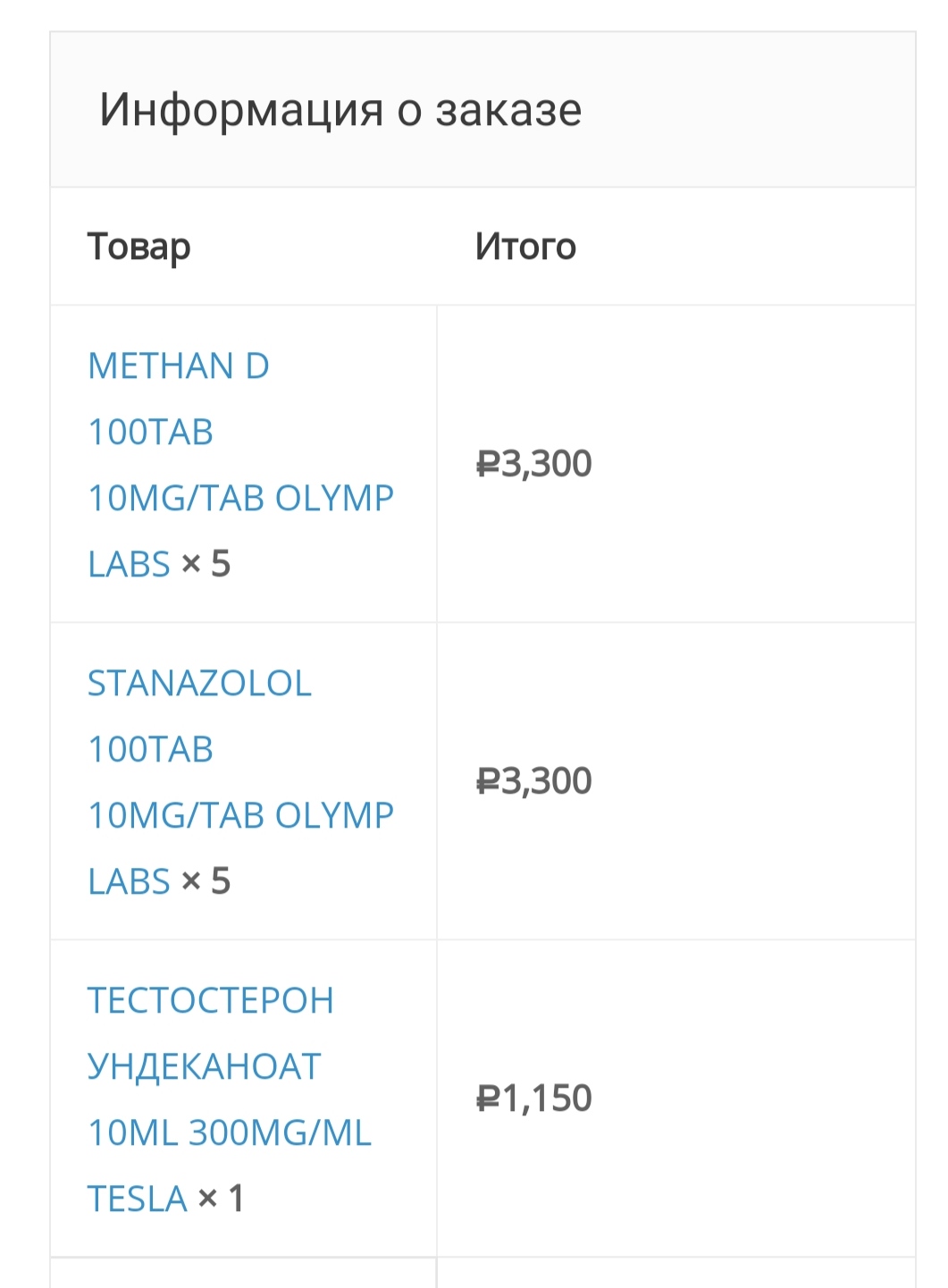The height and width of the screenshot is (1288, 948).
Task: Click the Товар column header
Action: coord(138,247)
